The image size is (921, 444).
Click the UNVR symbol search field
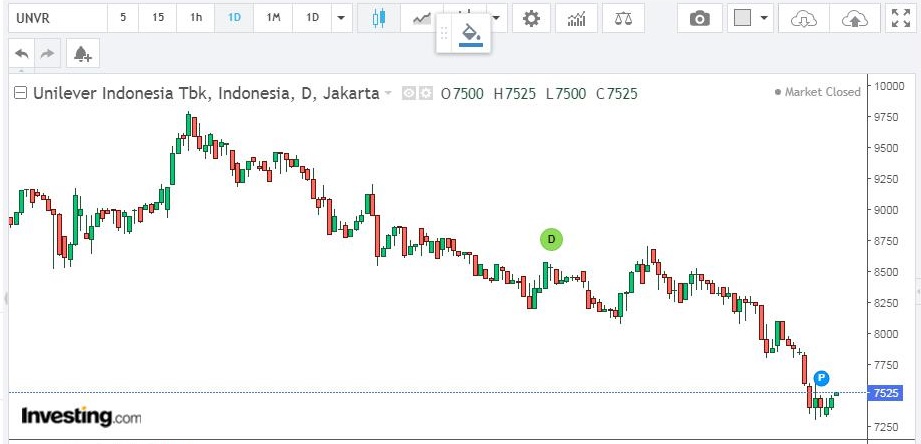coord(58,18)
